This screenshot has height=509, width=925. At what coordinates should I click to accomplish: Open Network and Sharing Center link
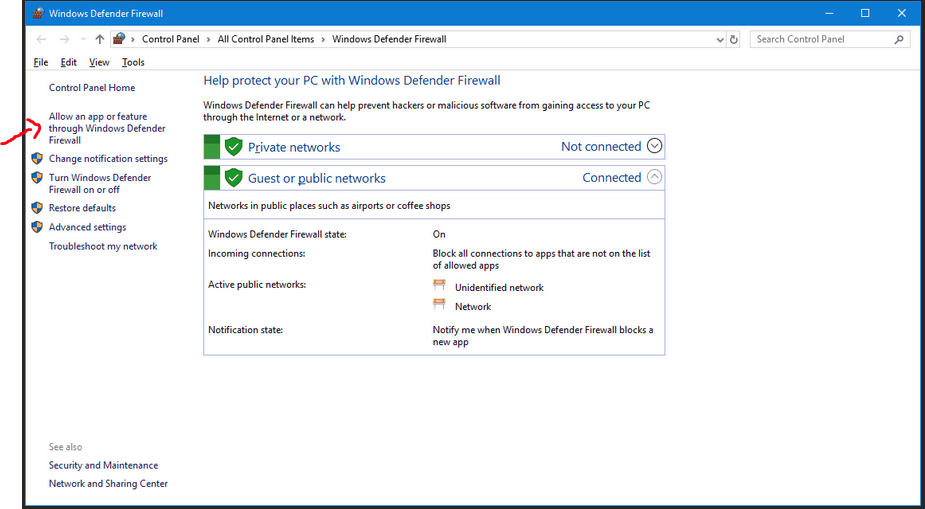pos(108,484)
